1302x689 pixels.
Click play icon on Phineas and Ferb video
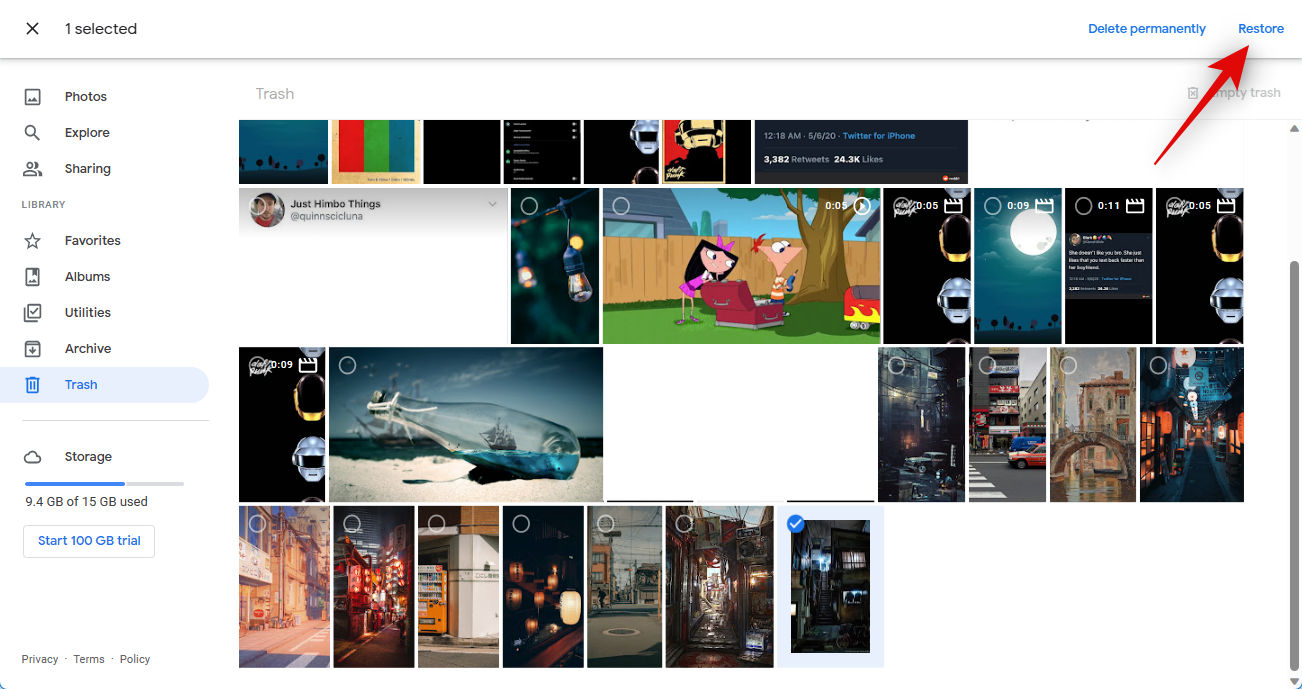pyautogui.click(x=862, y=206)
